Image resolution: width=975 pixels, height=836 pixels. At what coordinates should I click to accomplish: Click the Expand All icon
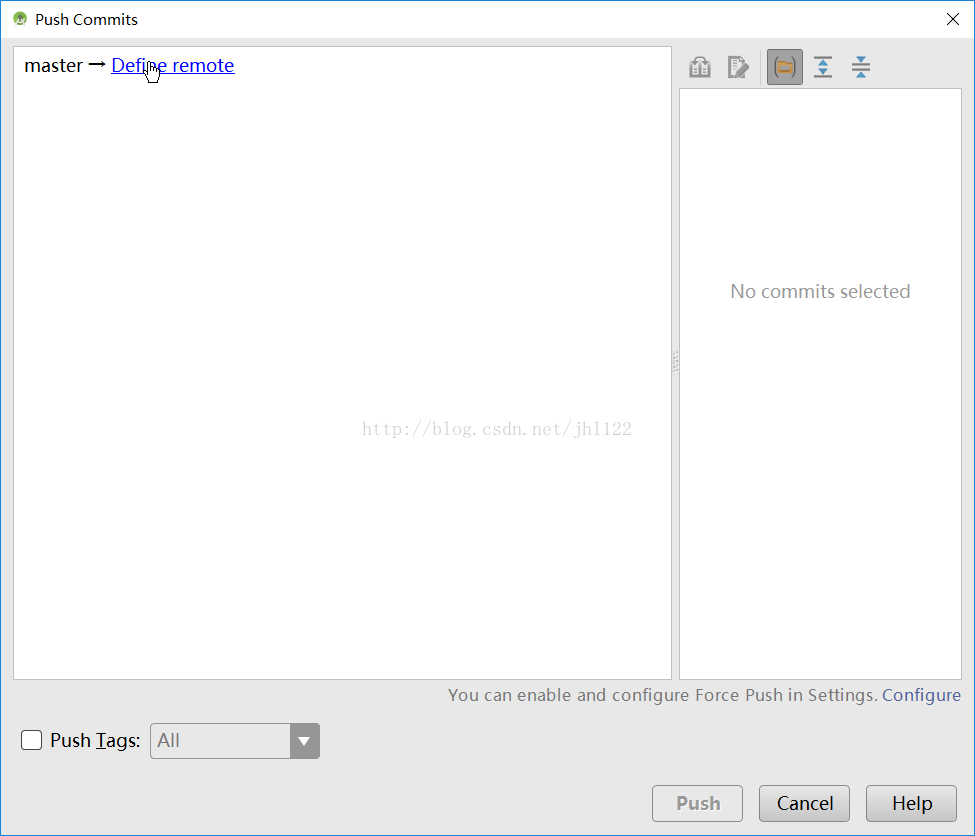click(823, 67)
